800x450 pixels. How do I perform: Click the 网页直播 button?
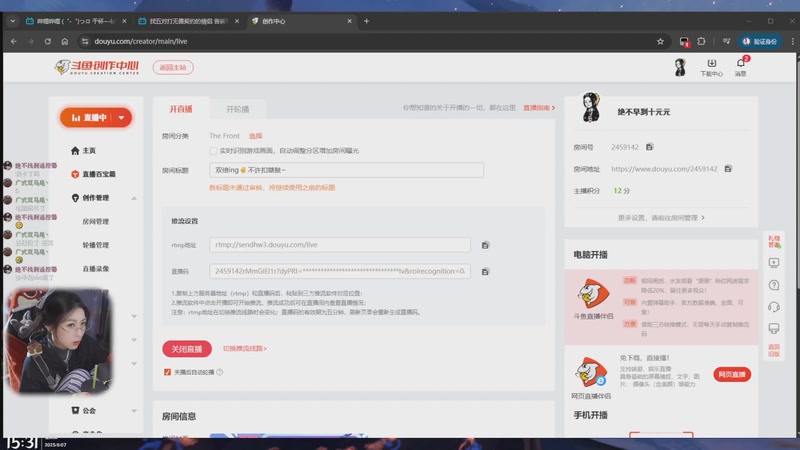tap(732, 374)
